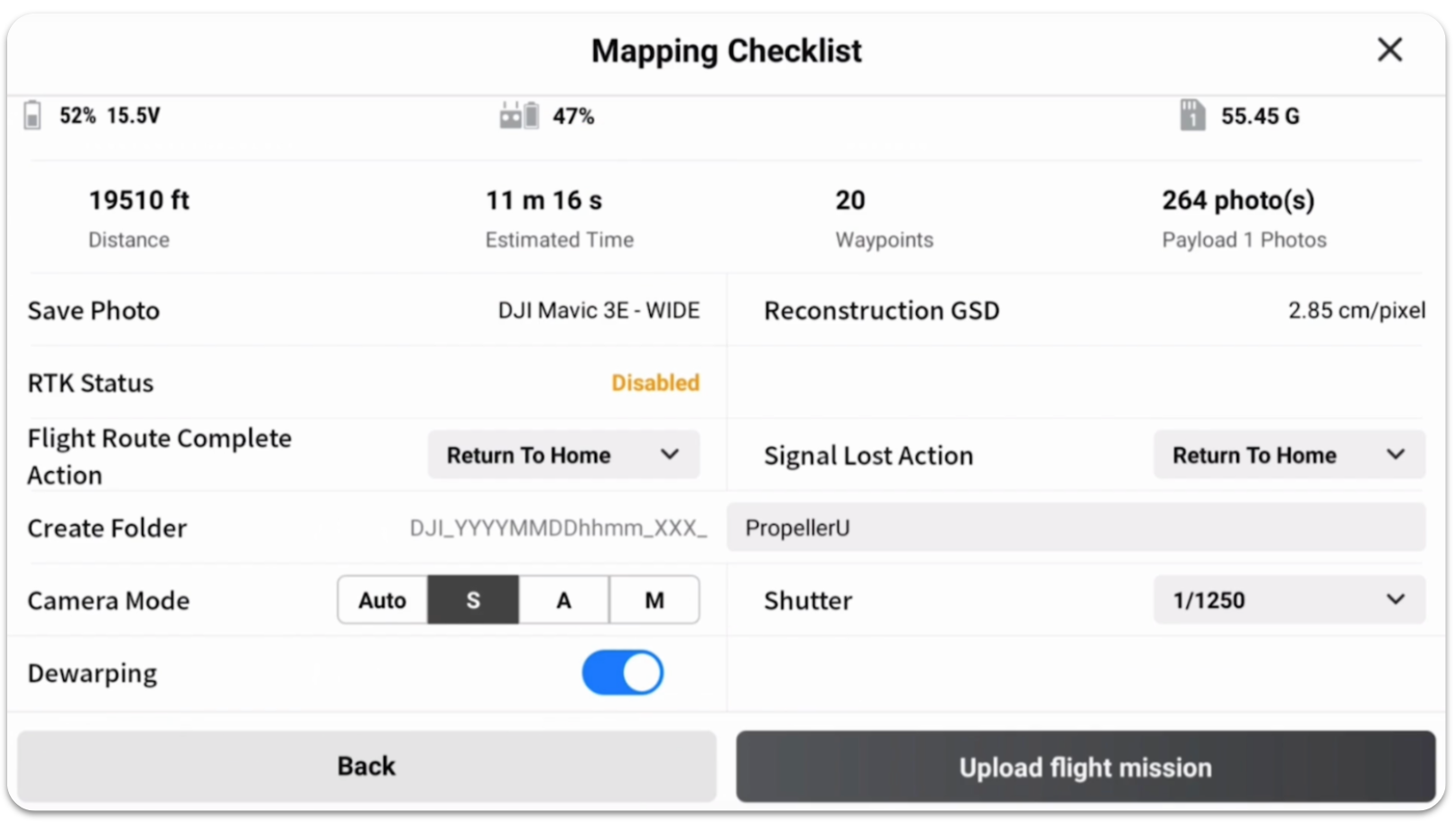Click the 2.85 cm/pixel GSD value
1456x822 pixels.
click(x=1356, y=310)
